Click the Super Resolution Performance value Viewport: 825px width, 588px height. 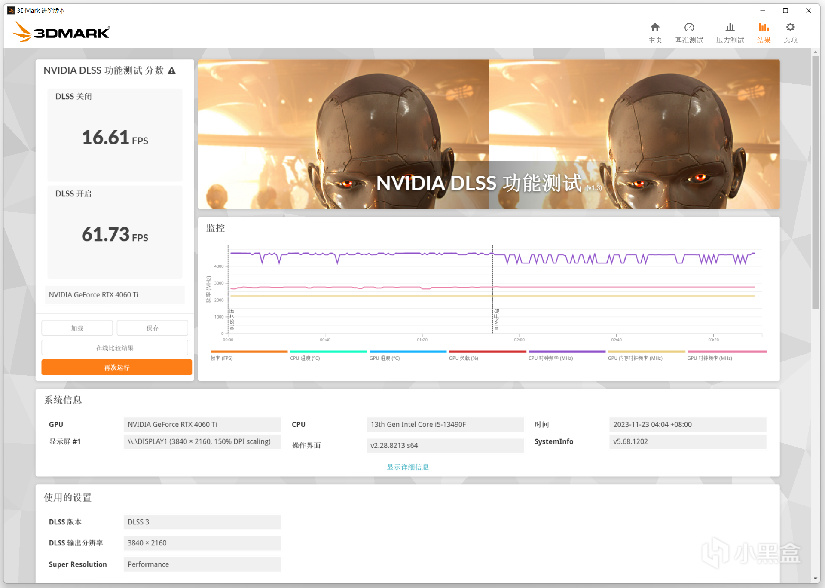[202, 564]
